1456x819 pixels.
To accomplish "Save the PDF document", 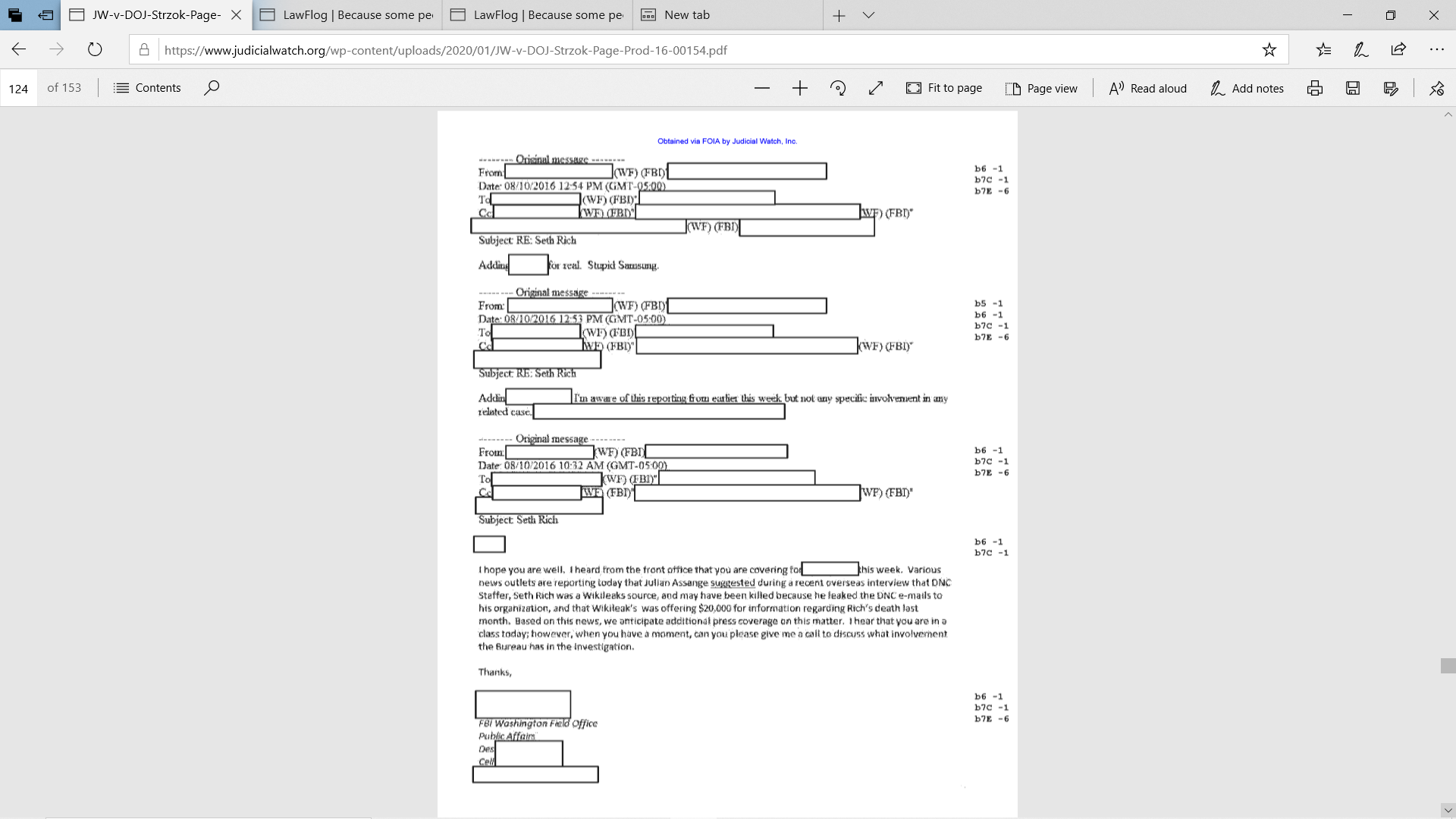I will coord(1353,88).
